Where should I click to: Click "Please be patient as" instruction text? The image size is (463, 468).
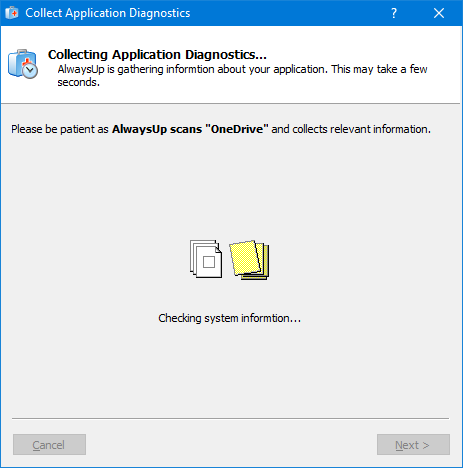tap(60, 129)
